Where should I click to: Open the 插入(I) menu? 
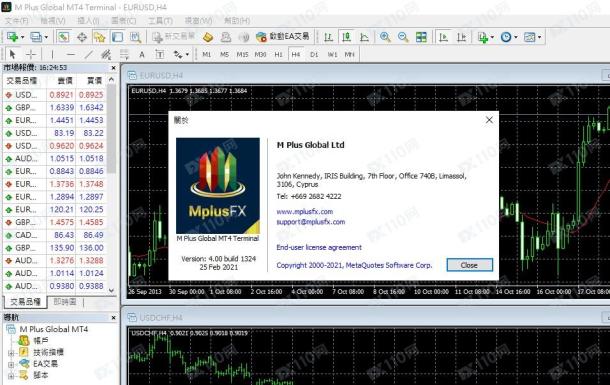coord(88,21)
